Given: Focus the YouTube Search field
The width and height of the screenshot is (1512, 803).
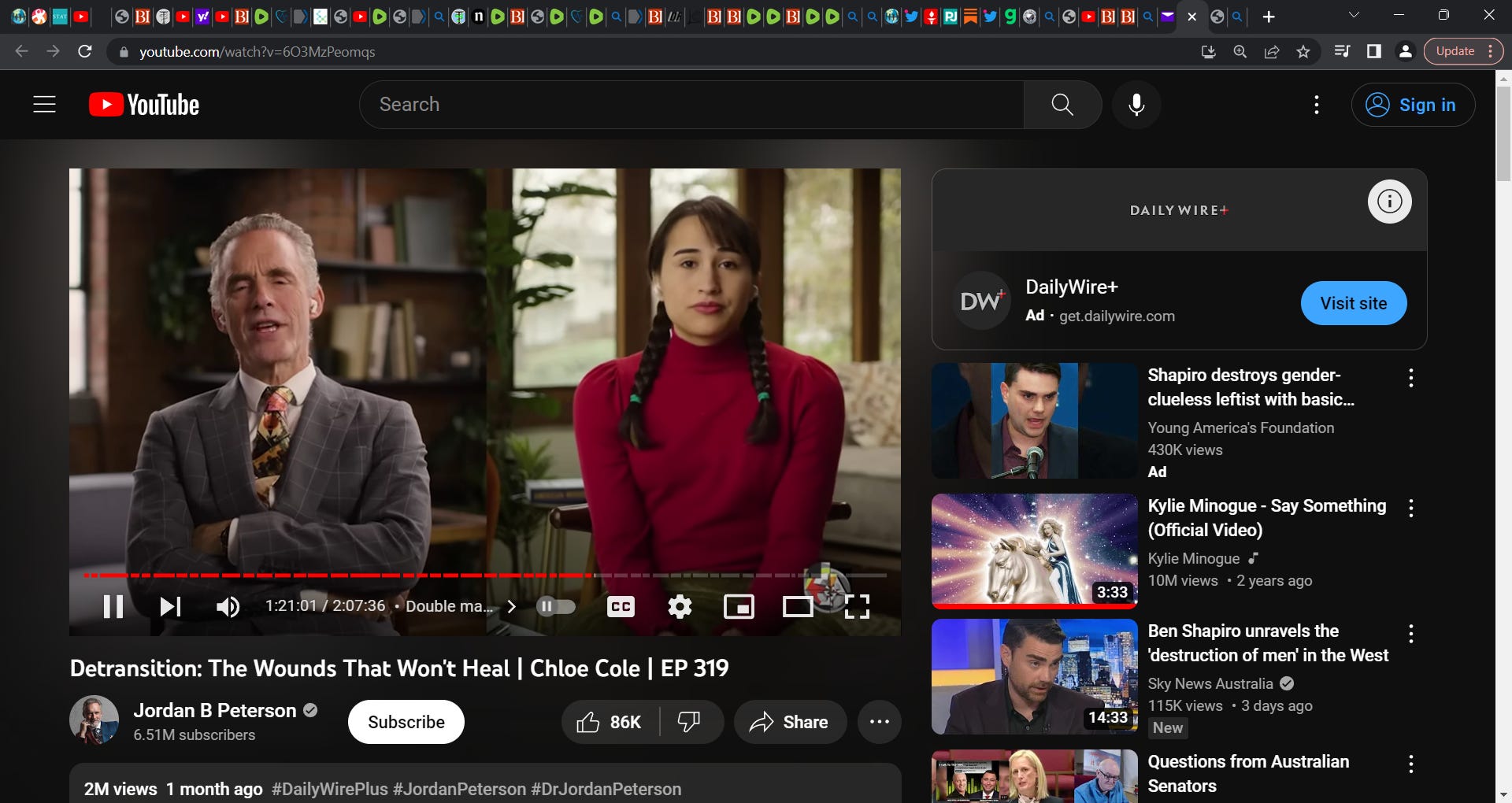Looking at the screenshot, I should [691, 105].
